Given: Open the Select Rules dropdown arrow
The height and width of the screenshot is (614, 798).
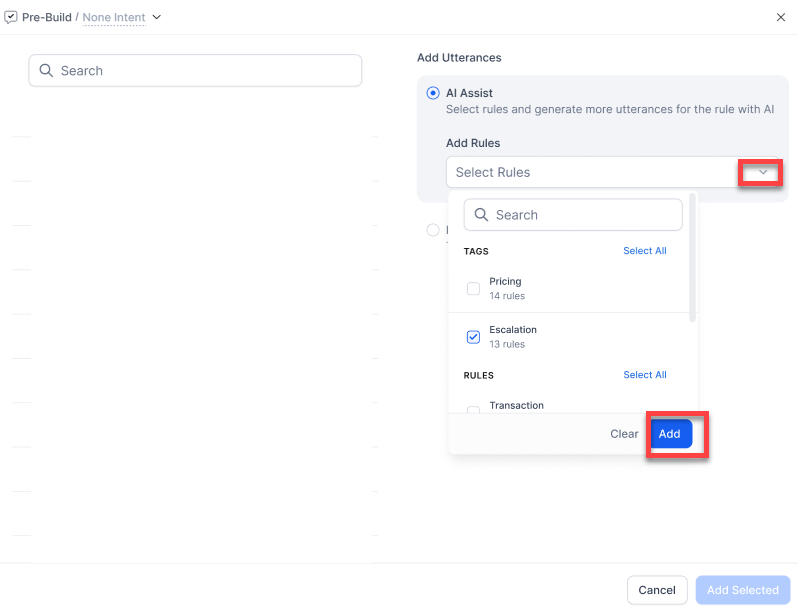Looking at the screenshot, I should 762,172.
